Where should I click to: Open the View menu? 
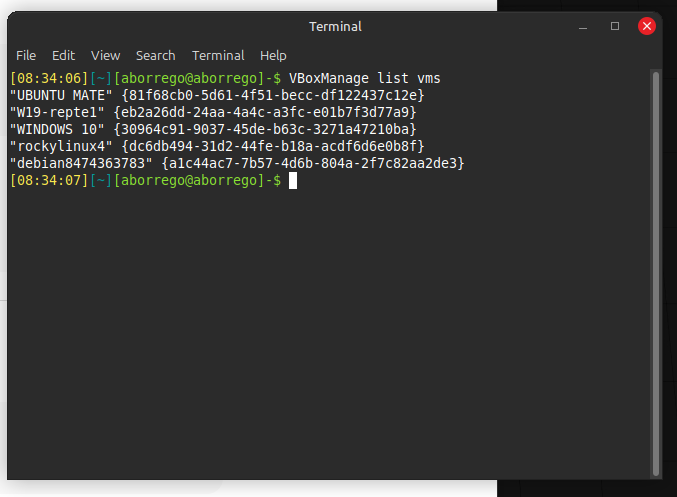[105, 55]
